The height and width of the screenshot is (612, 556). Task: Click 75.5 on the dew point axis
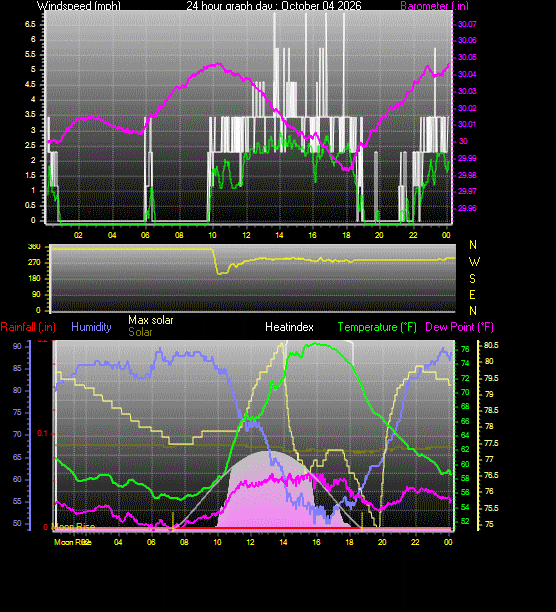tap(491, 508)
